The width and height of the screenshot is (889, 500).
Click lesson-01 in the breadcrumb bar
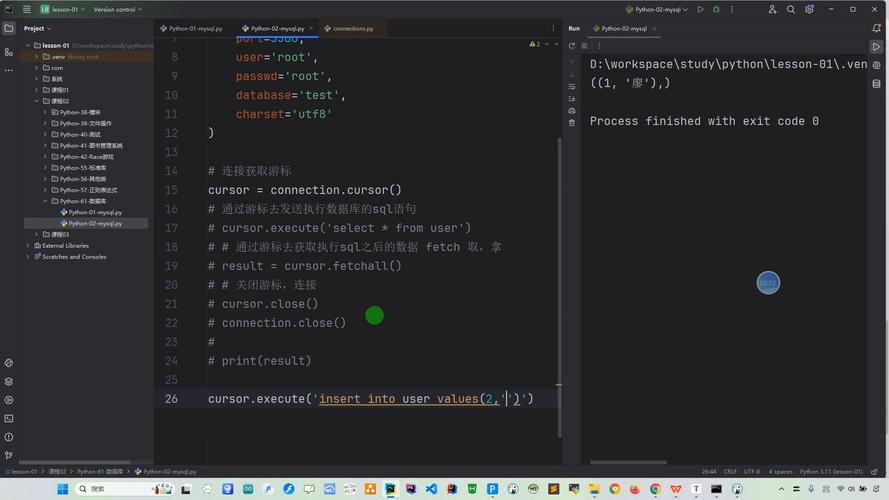22,472
